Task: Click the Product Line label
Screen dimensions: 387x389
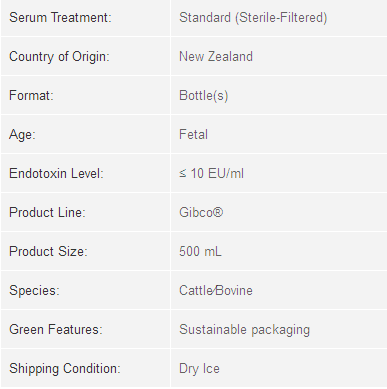Action: [x=47, y=212]
